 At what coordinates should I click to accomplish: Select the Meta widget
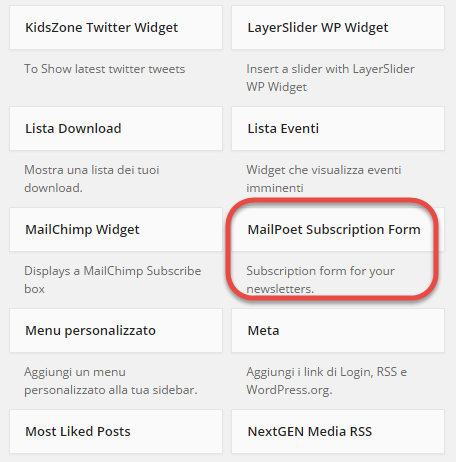338,330
